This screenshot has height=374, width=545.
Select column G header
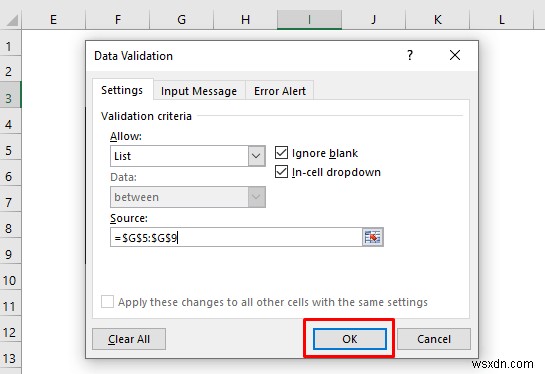[x=181, y=20]
